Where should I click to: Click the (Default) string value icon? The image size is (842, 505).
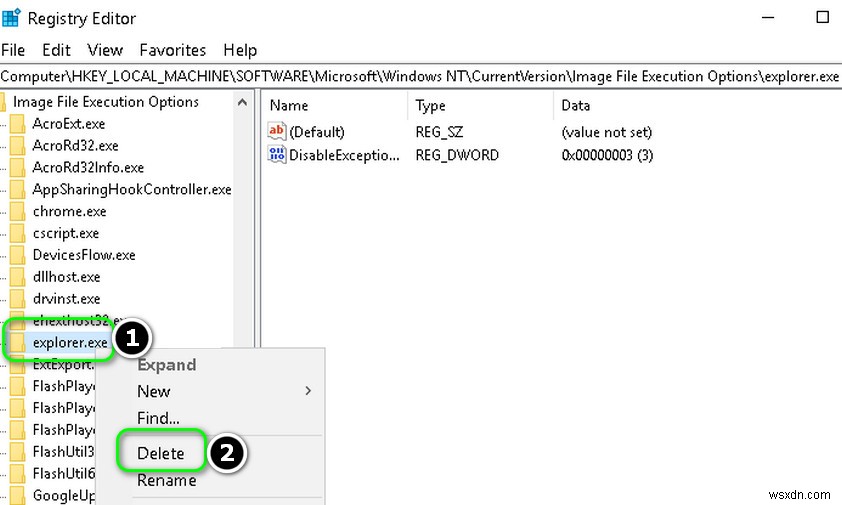point(277,132)
